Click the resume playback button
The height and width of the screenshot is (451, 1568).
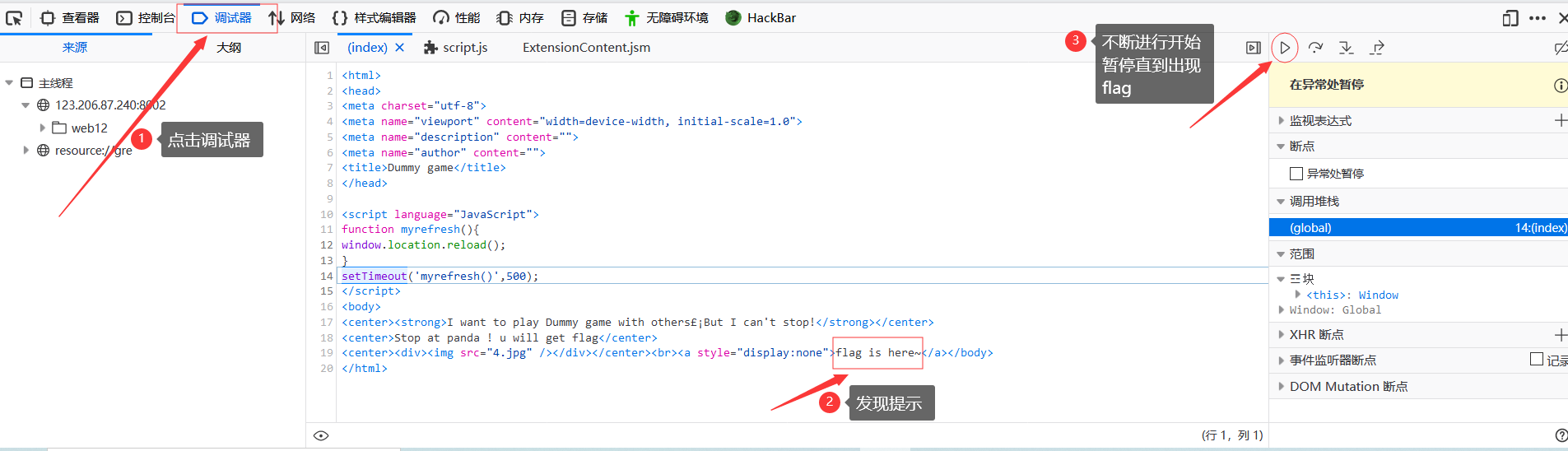pos(1284,48)
